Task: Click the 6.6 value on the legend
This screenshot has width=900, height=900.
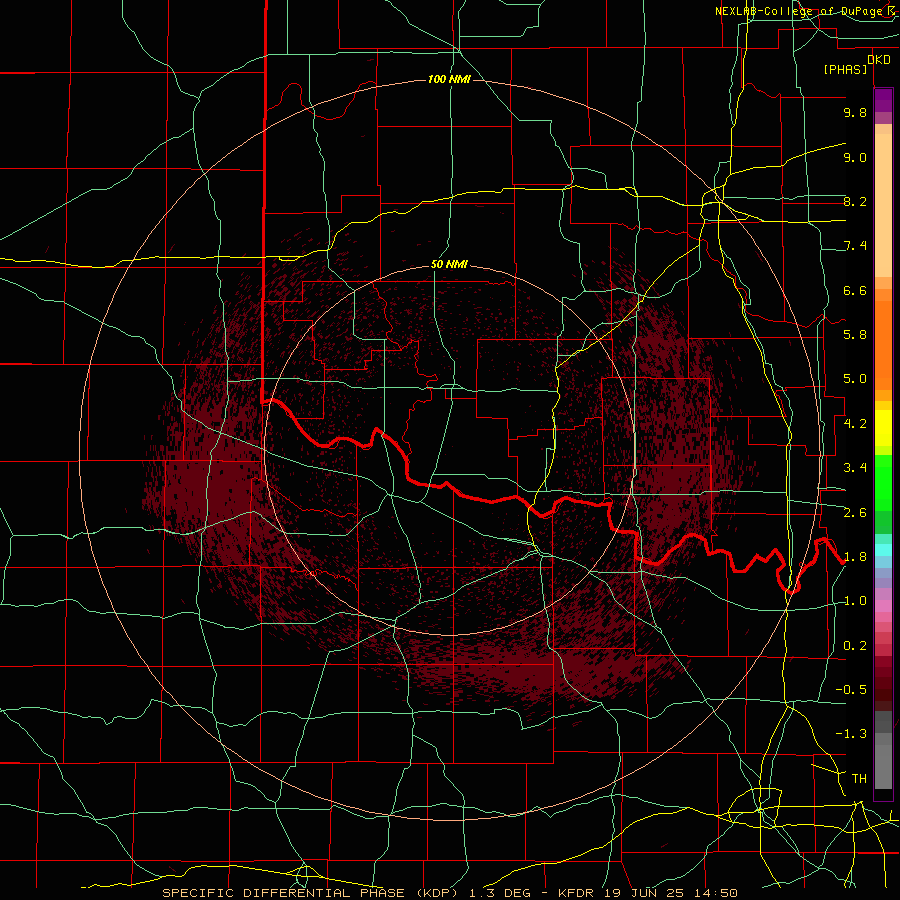Action: click(855, 290)
